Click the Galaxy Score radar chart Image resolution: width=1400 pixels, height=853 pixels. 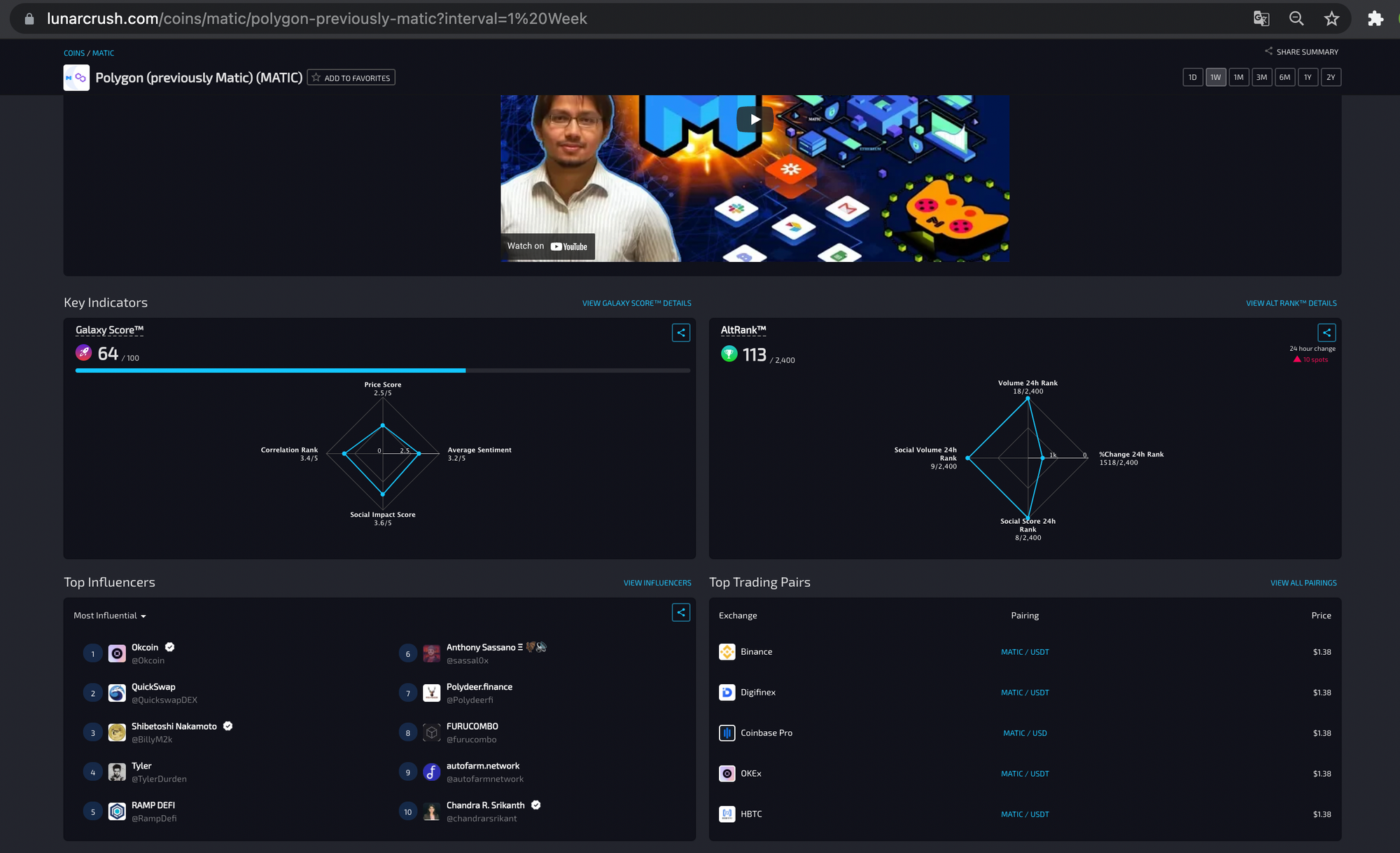pos(382,453)
